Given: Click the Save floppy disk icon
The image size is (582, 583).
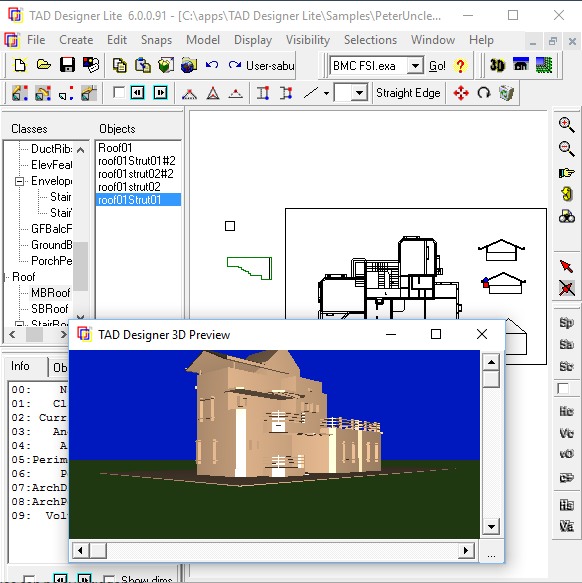Looking at the screenshot, I should 67,65.
